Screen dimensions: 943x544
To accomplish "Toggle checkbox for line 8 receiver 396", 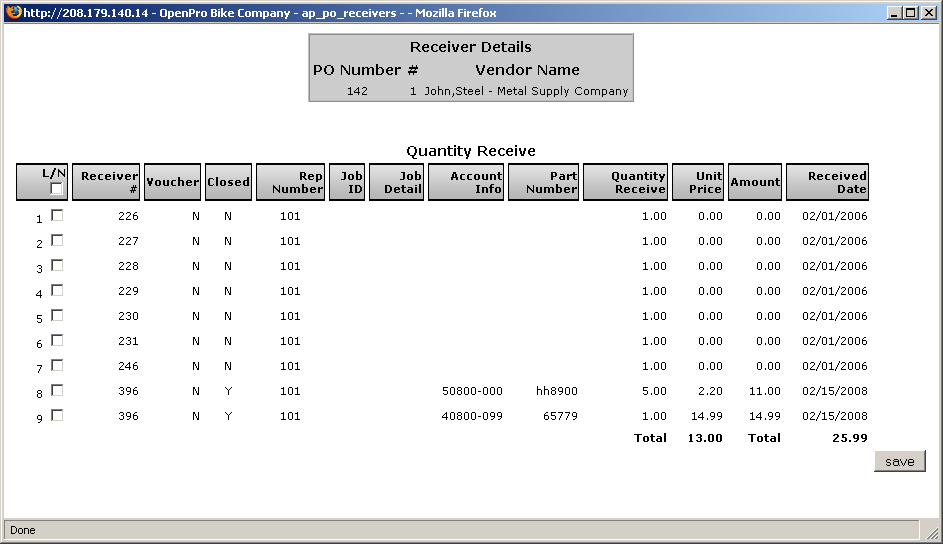I will 57,390.
